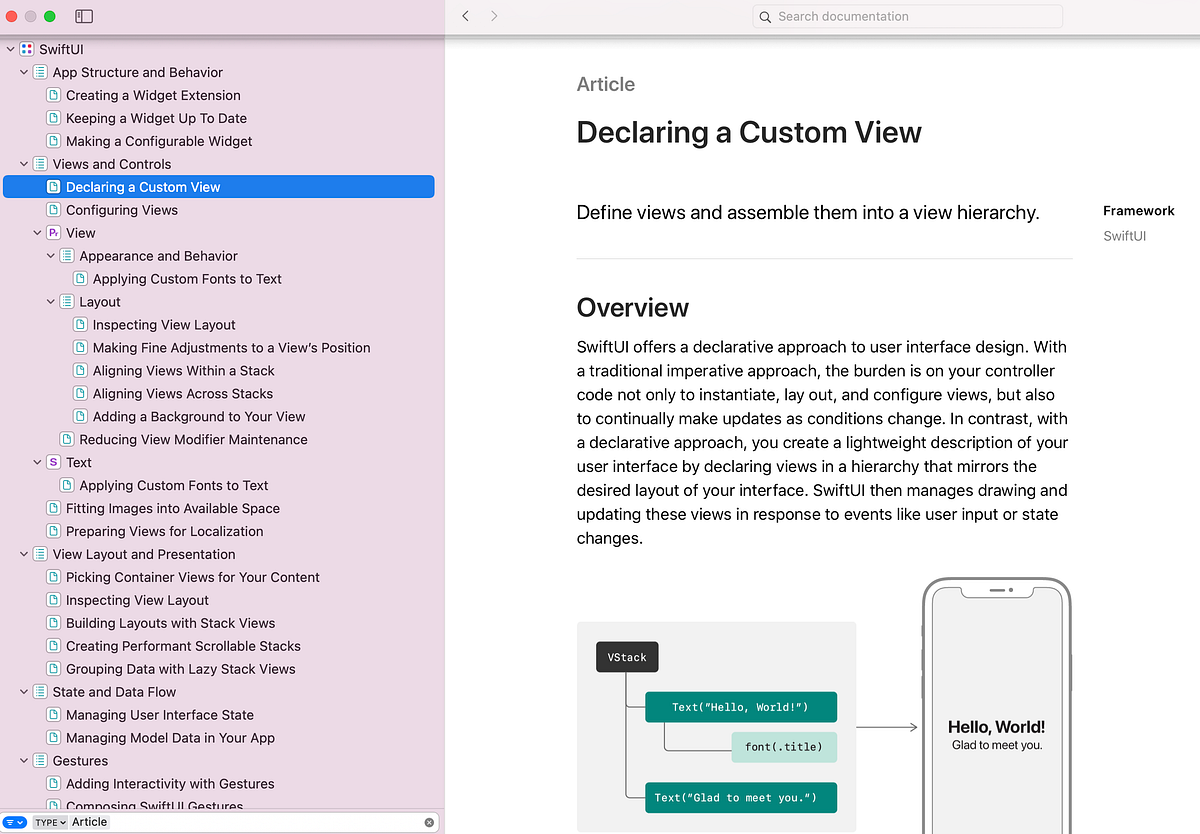Open the TYPE dropdown in the filter bar
The height and width of the screenshot is (834, 1200).
pyautogui.click(x=49, y=821)
